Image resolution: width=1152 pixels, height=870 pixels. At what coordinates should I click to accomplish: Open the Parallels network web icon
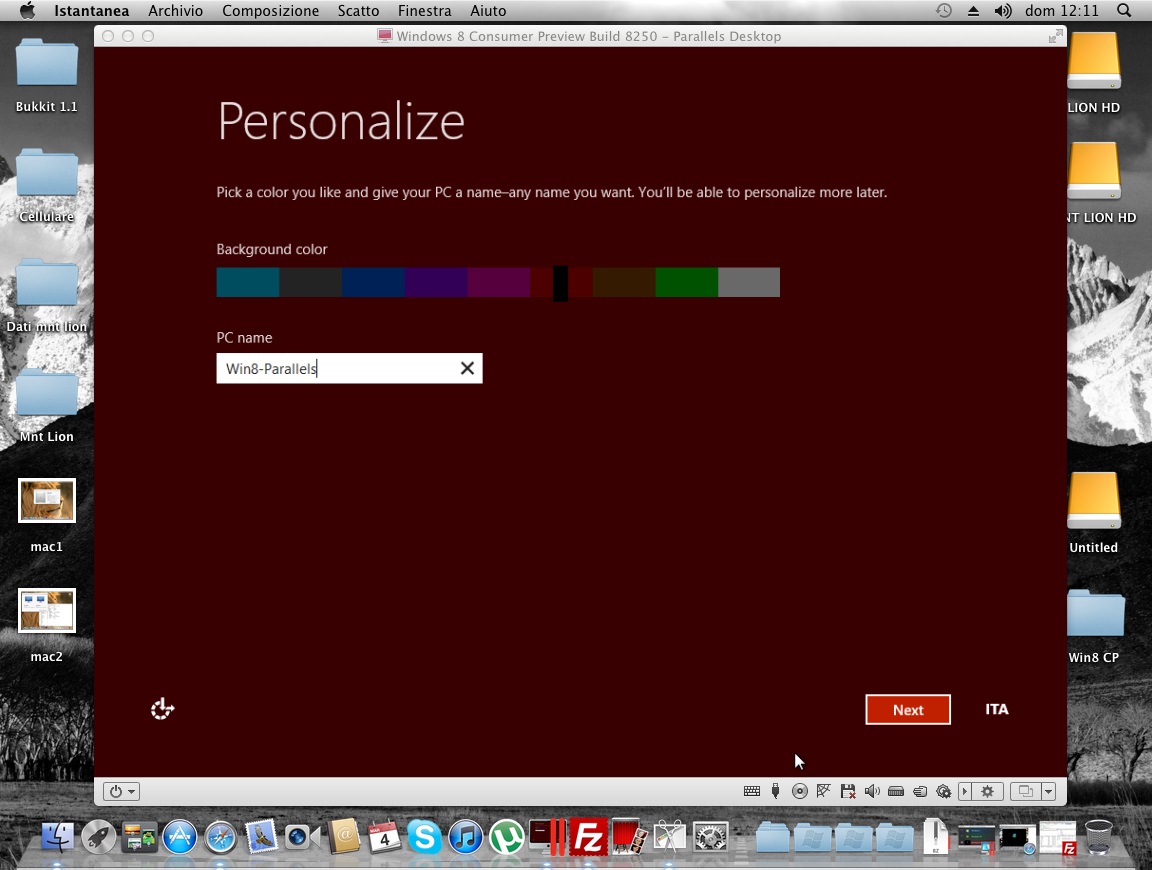tap(824, 791)
